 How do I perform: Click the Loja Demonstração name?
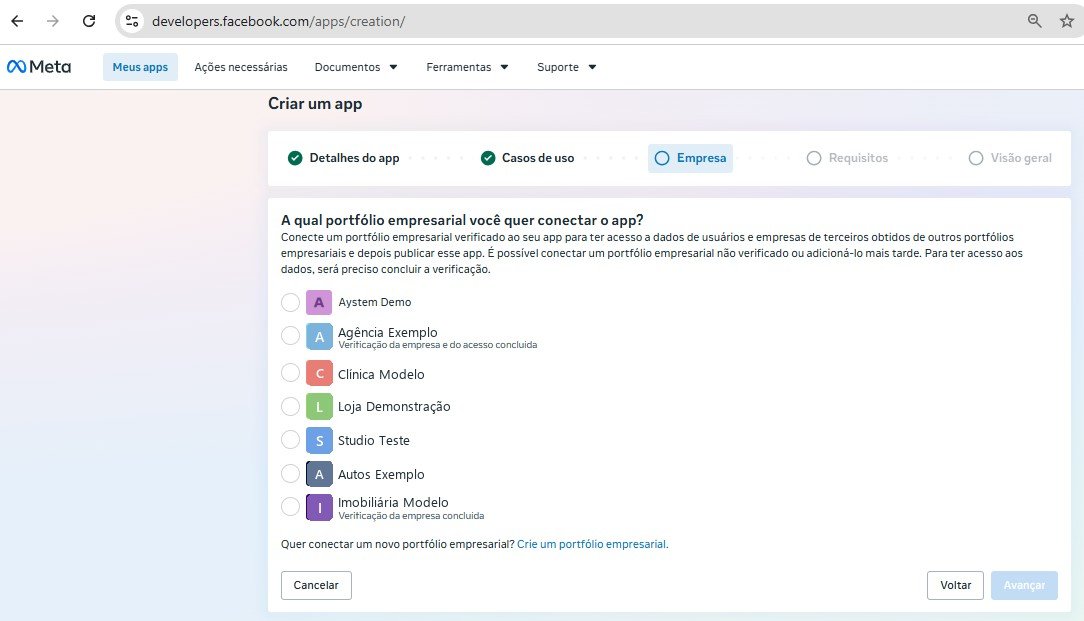pyautogui.click(x=394, y=407)
